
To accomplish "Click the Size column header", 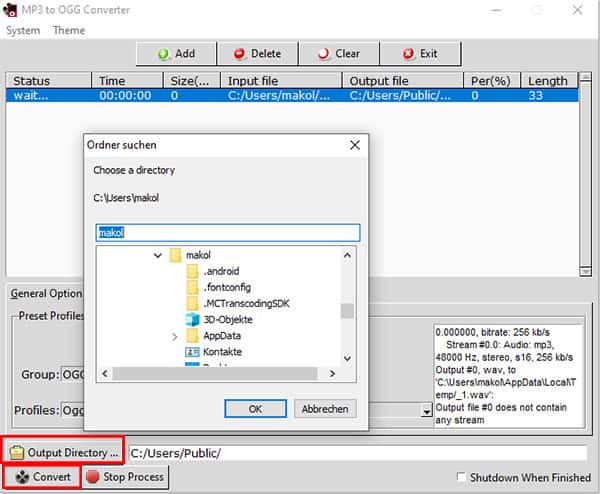I will click(192, 81).
